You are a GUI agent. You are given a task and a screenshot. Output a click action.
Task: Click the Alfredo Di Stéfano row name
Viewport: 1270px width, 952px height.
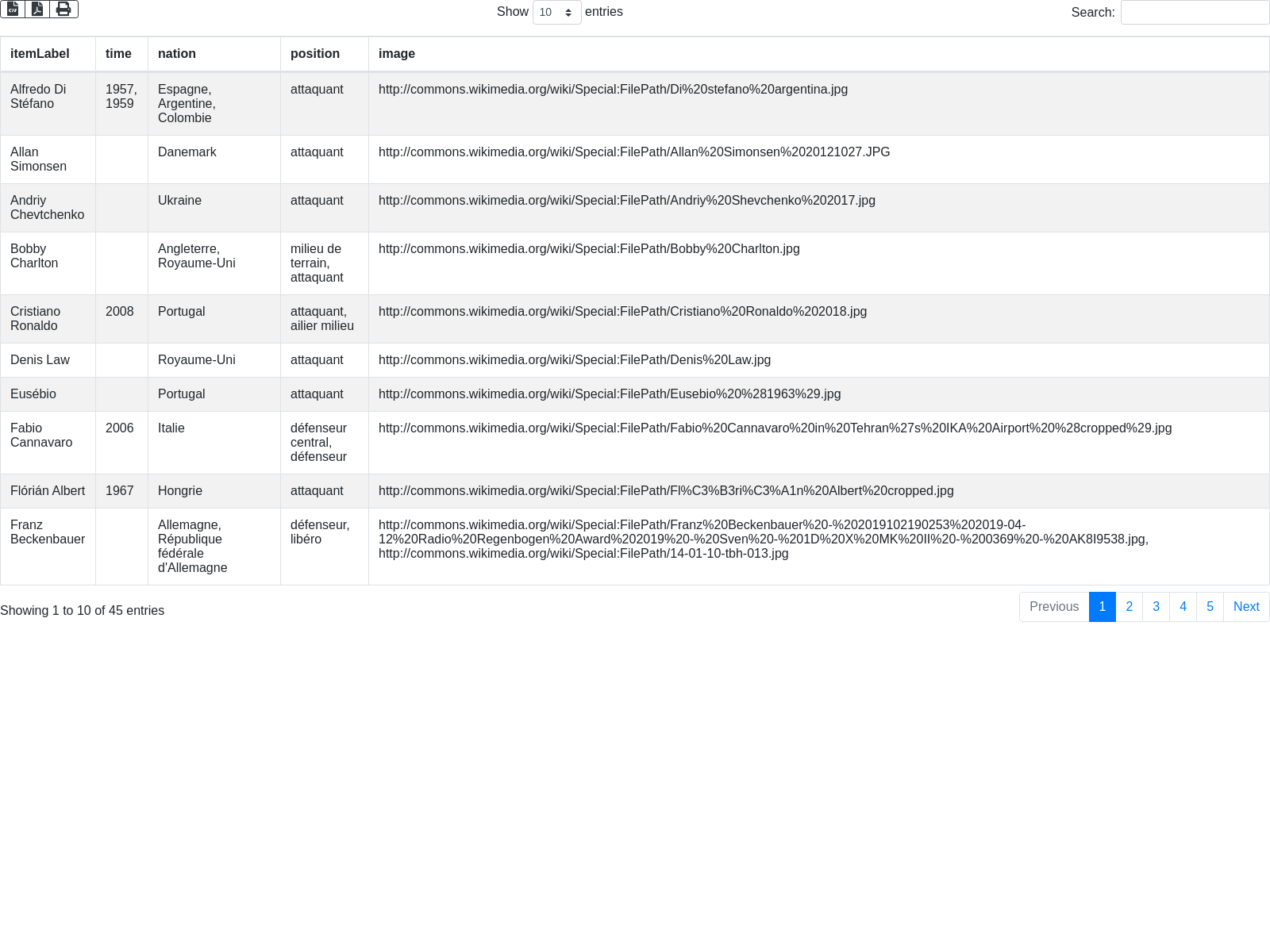(x=38, y=97)
